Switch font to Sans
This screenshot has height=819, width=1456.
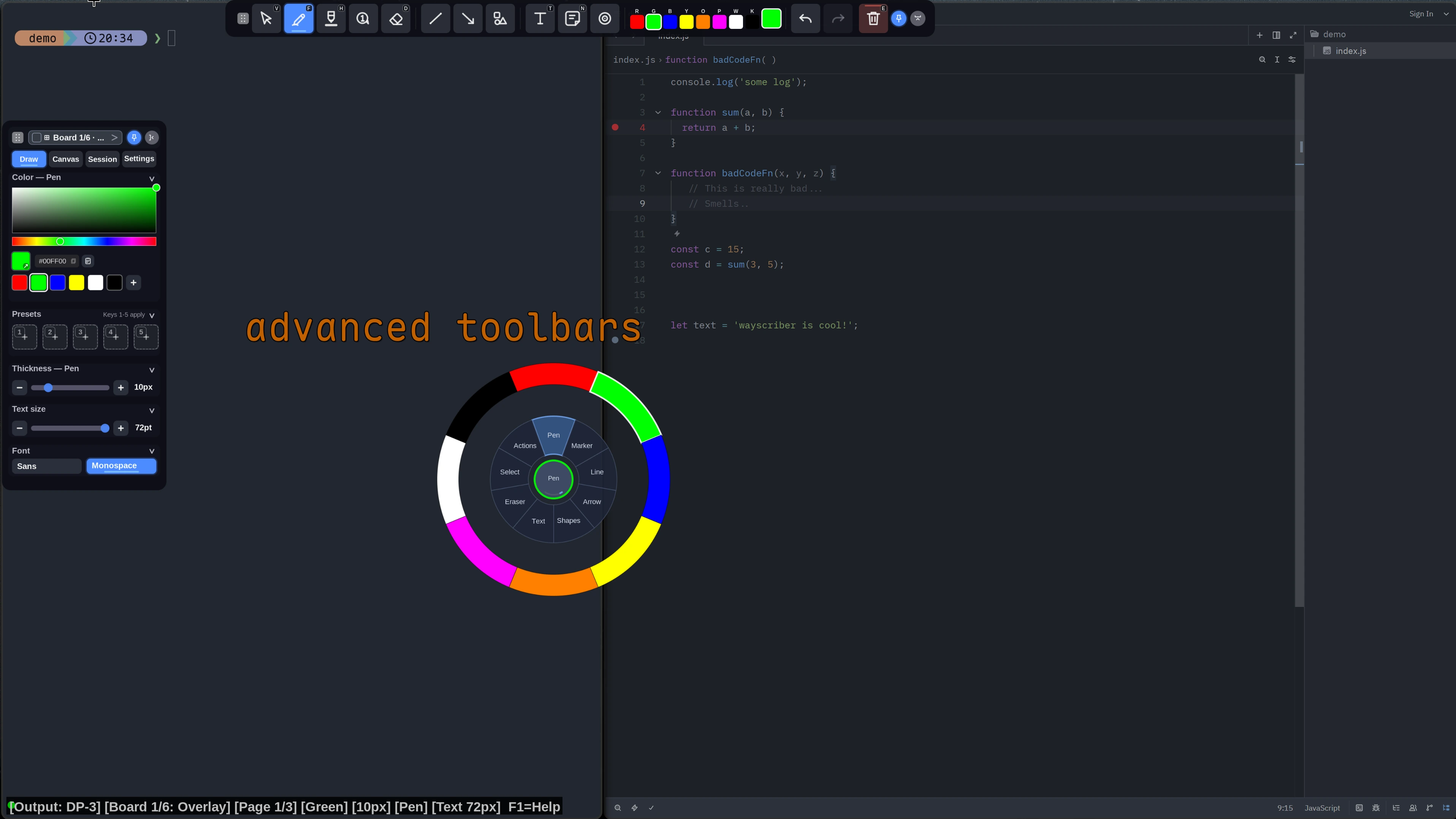pos(47,466)
